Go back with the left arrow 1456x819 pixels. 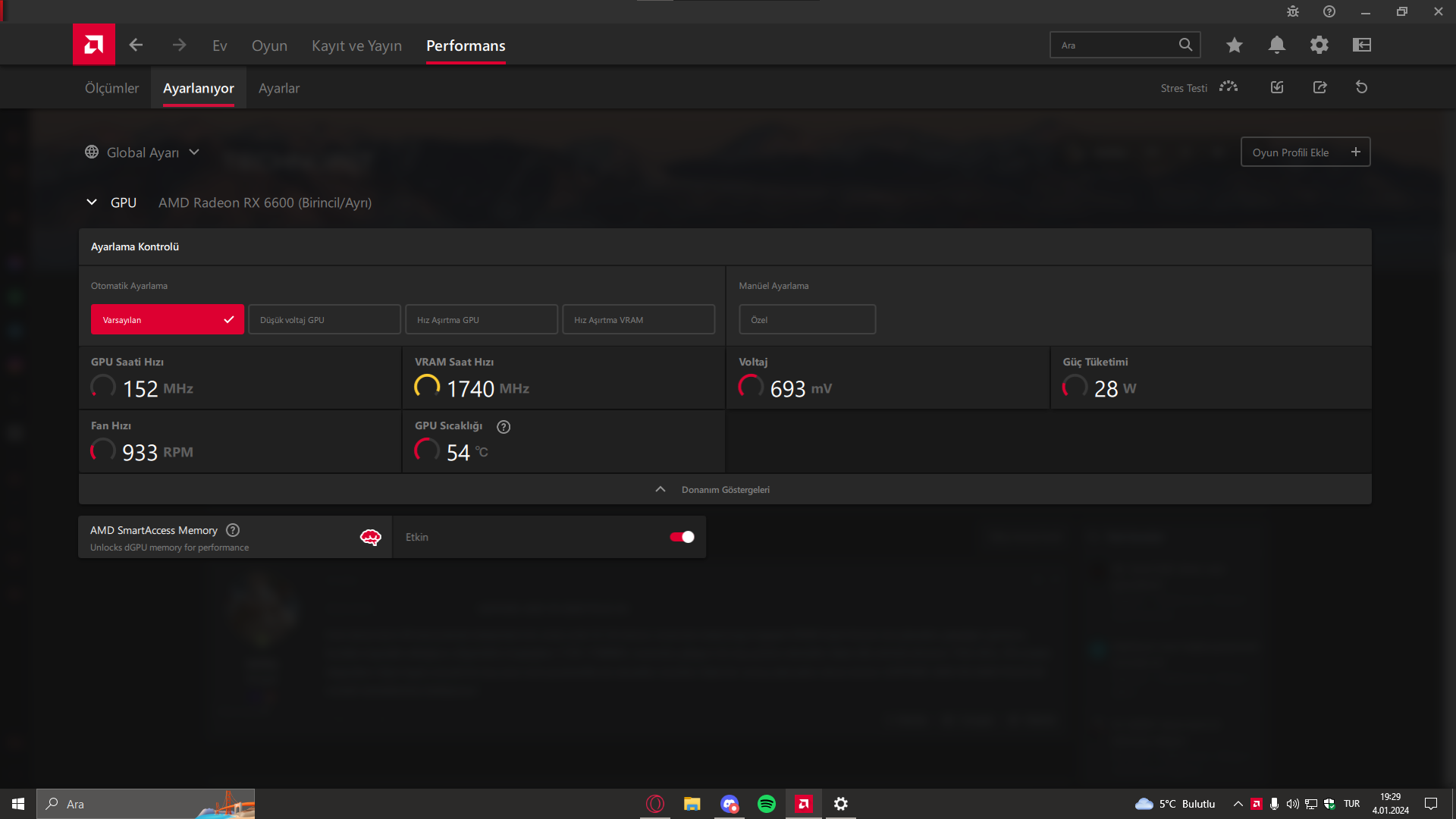pos(136,45)
